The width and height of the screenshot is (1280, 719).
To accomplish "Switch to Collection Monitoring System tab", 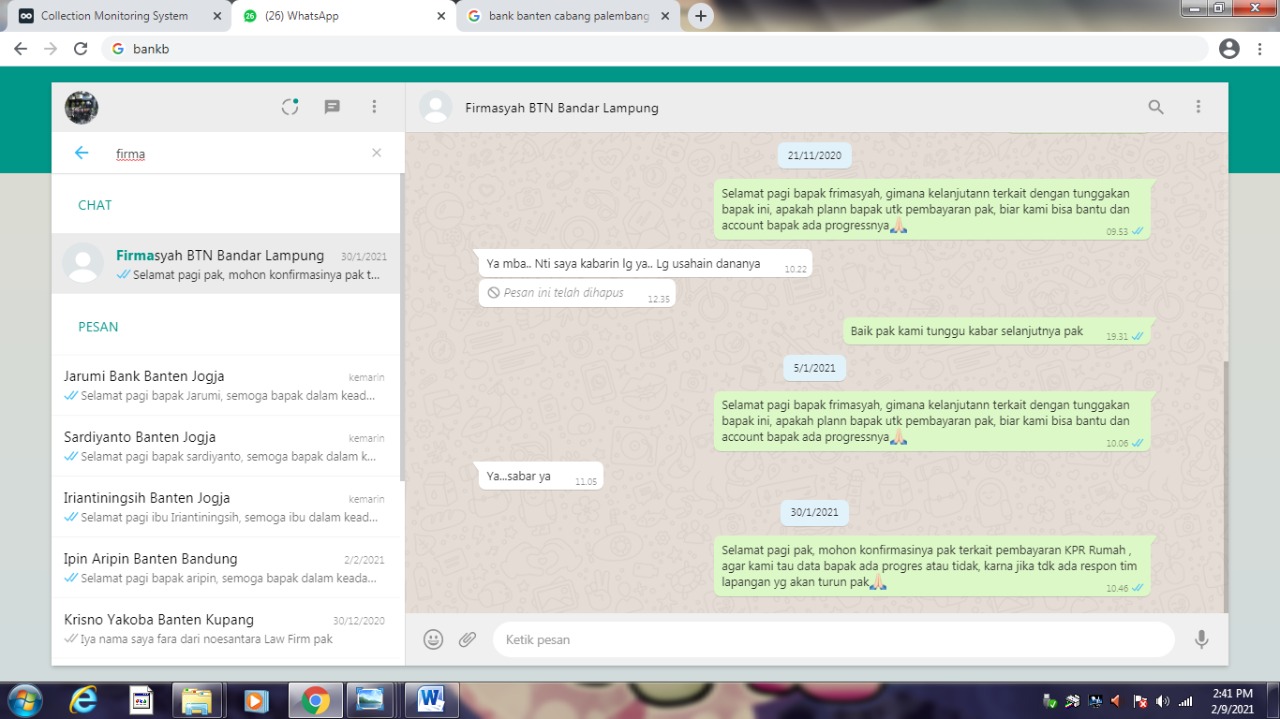I will [114, 16].
